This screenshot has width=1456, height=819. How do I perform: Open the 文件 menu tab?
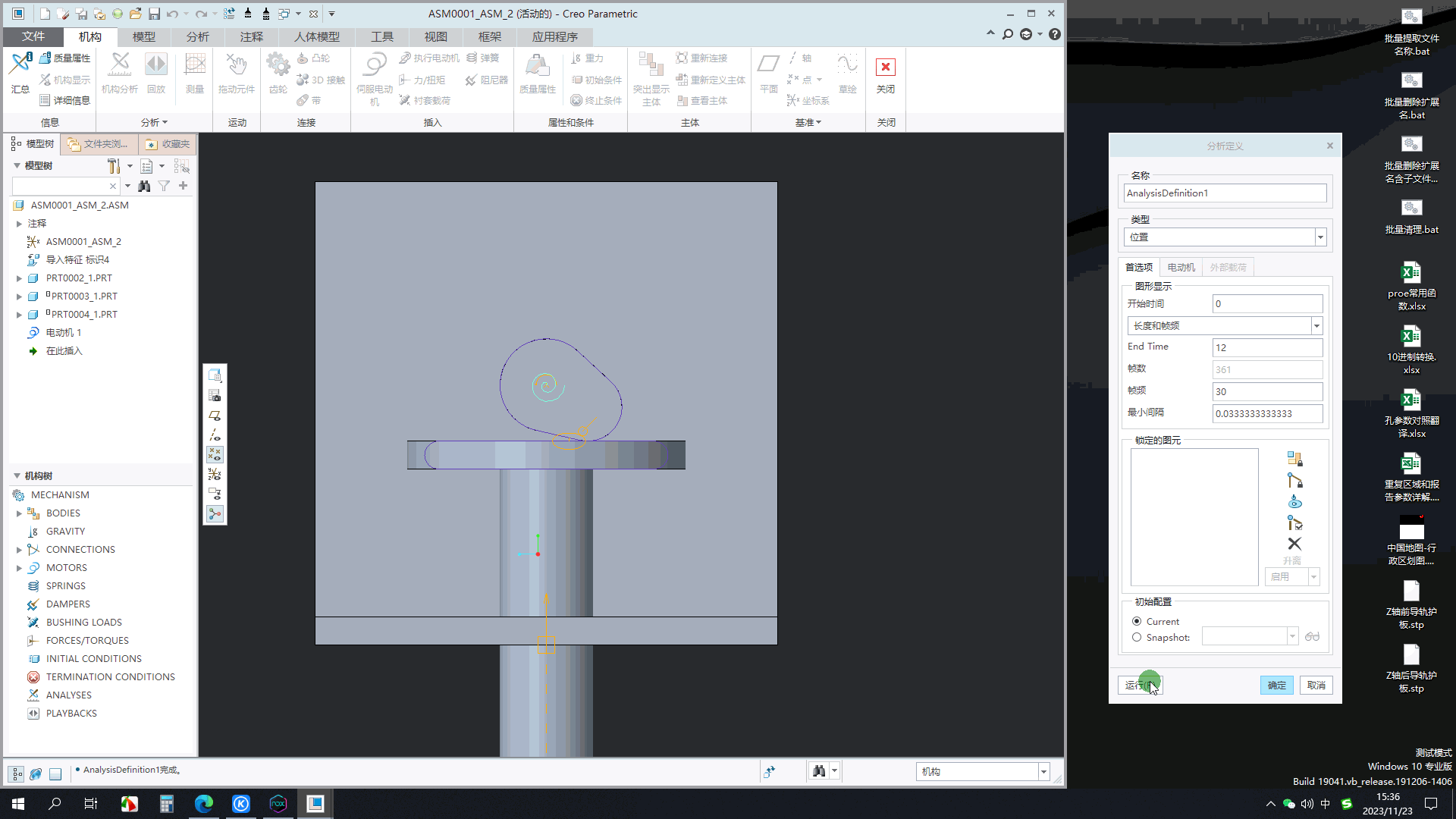(33, 36)
